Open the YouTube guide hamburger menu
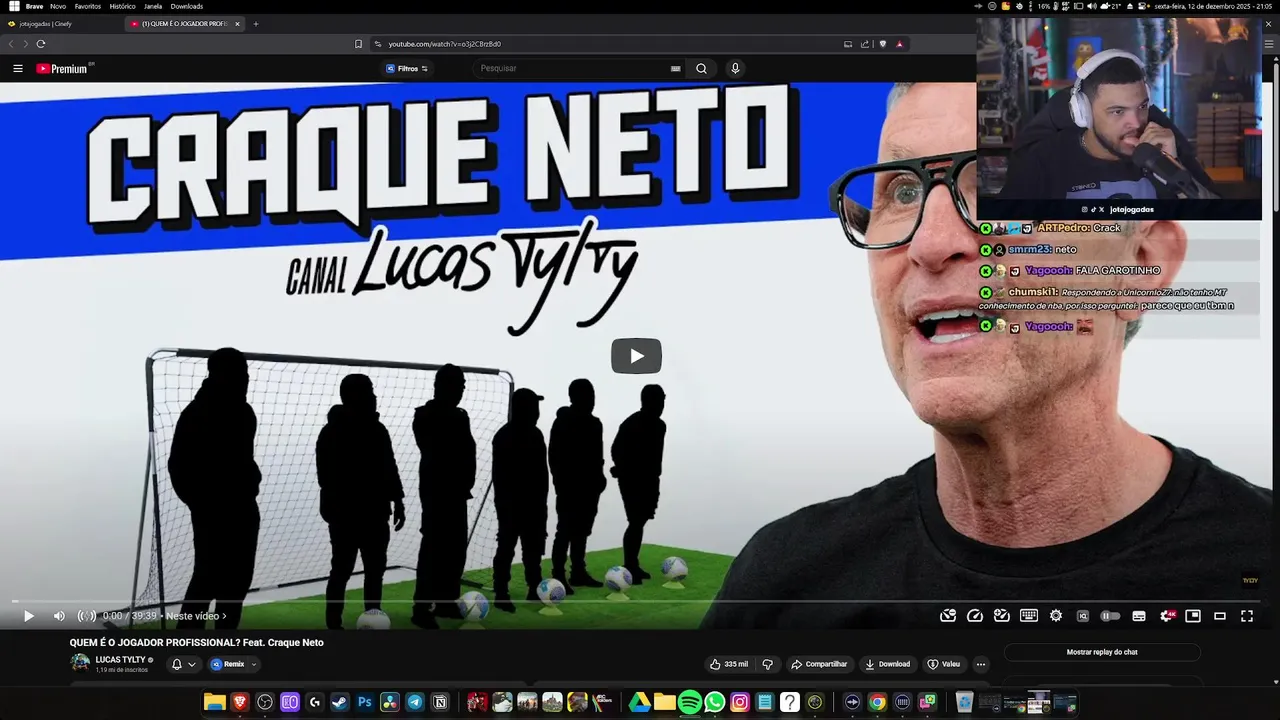1280x720 pixels. pos(18,68)
